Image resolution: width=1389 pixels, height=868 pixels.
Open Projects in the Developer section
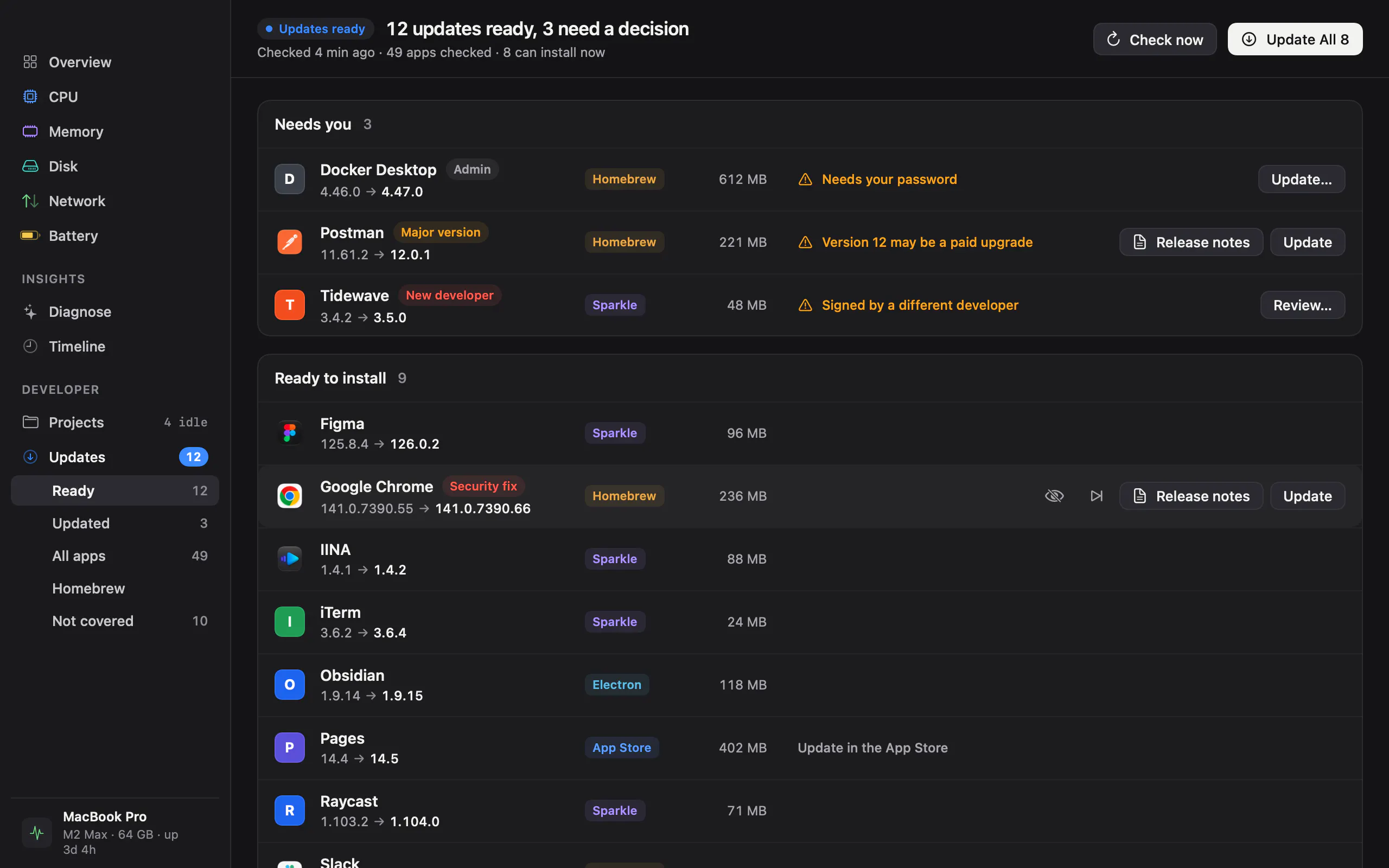tap(115, 422)
